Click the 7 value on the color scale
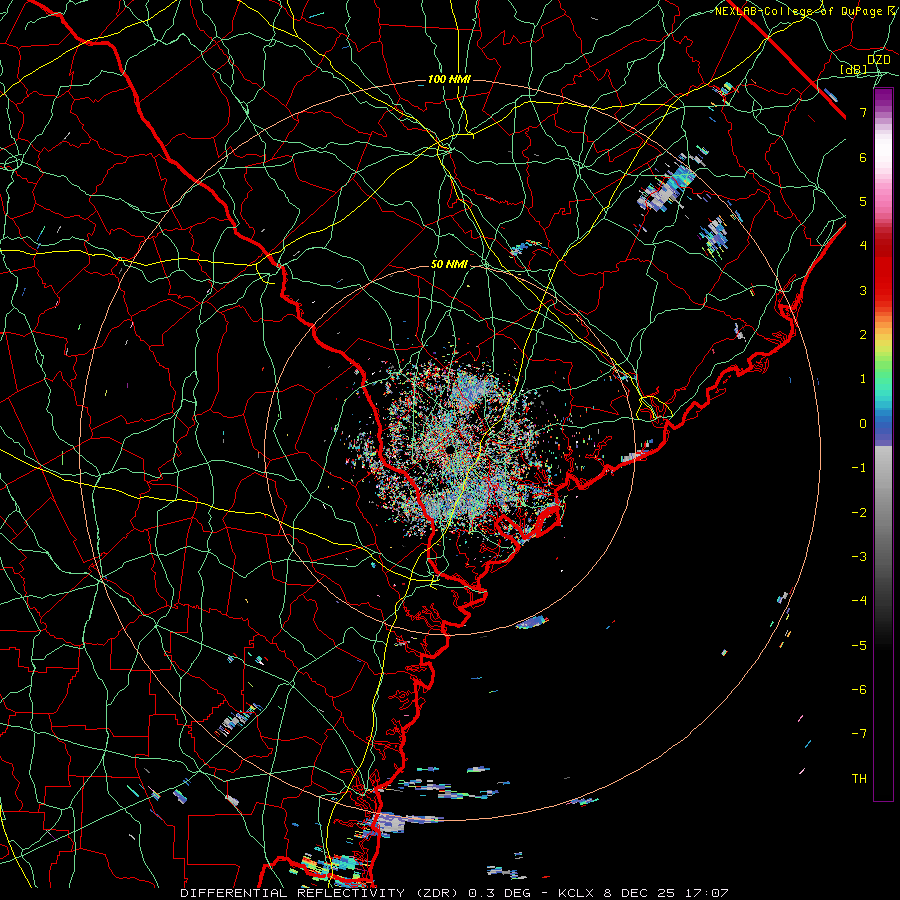Screen dimensions: 900x900 (x=863, y=112)
